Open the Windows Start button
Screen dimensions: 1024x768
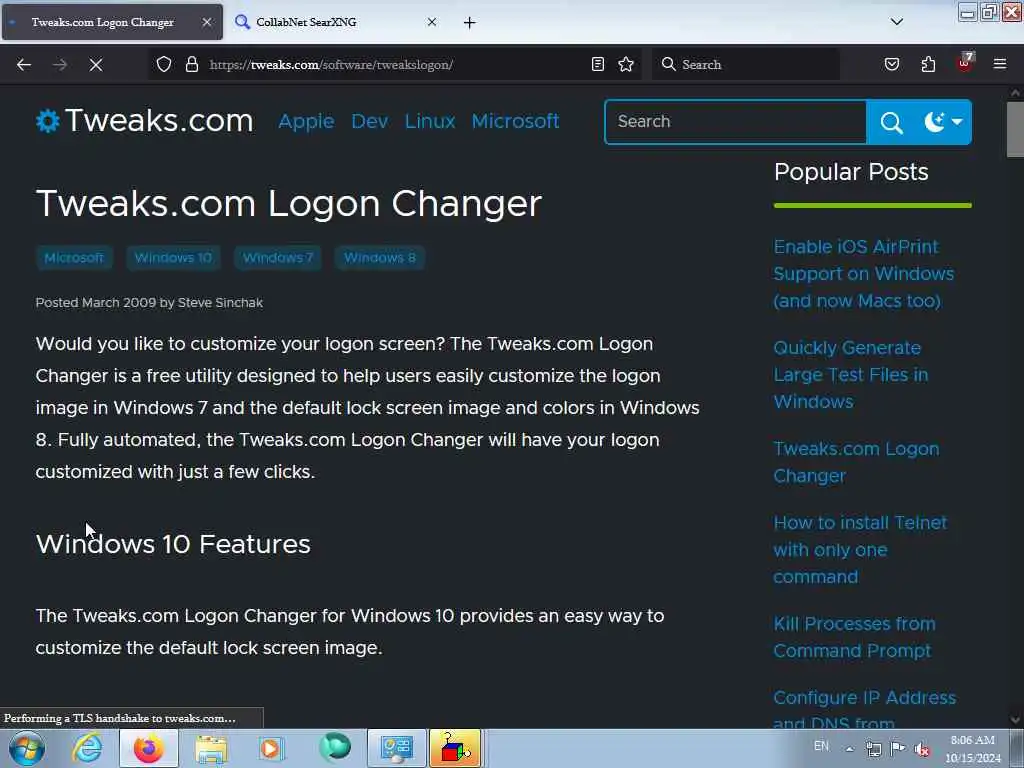(x=26, y=748)
